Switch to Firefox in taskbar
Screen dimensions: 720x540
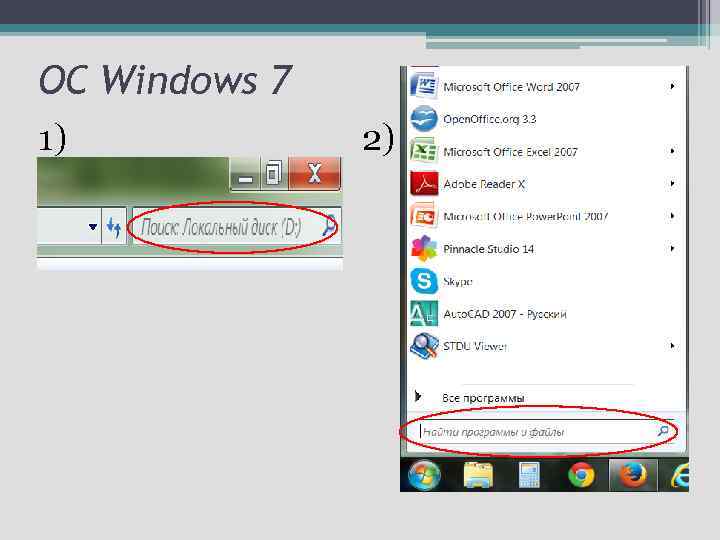click(633, 475)
